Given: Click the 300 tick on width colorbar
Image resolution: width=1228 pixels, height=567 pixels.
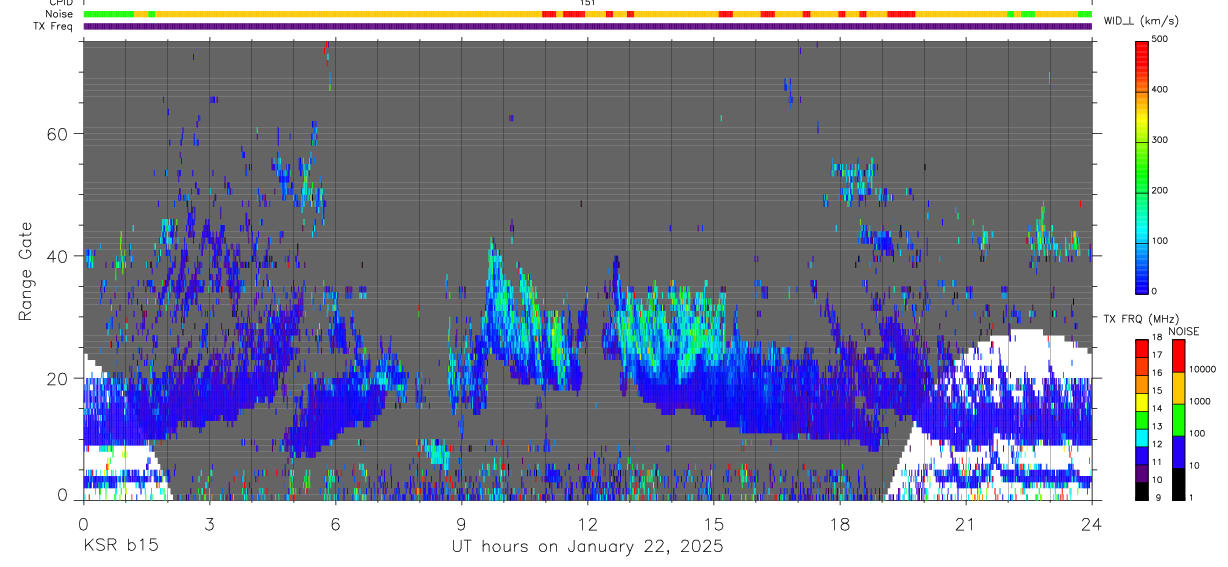Looking at the screenshot, I should pos(1160,140).
